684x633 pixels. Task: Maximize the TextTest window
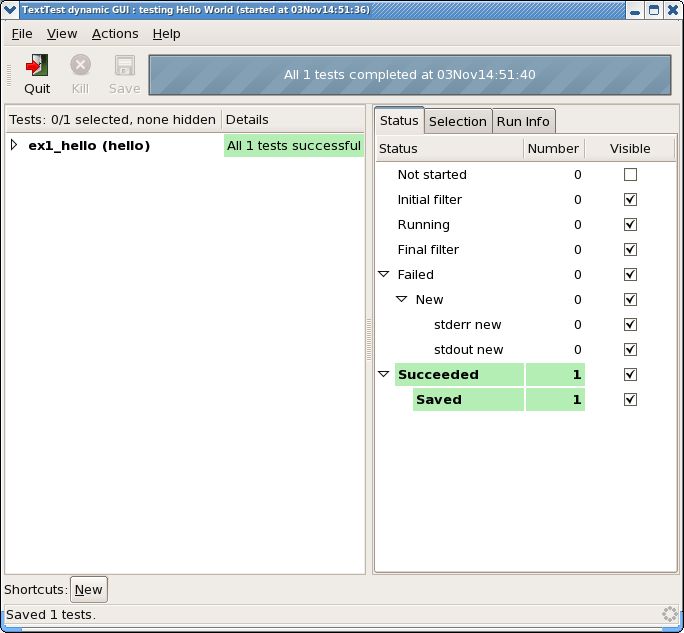[x=653, y=10]
